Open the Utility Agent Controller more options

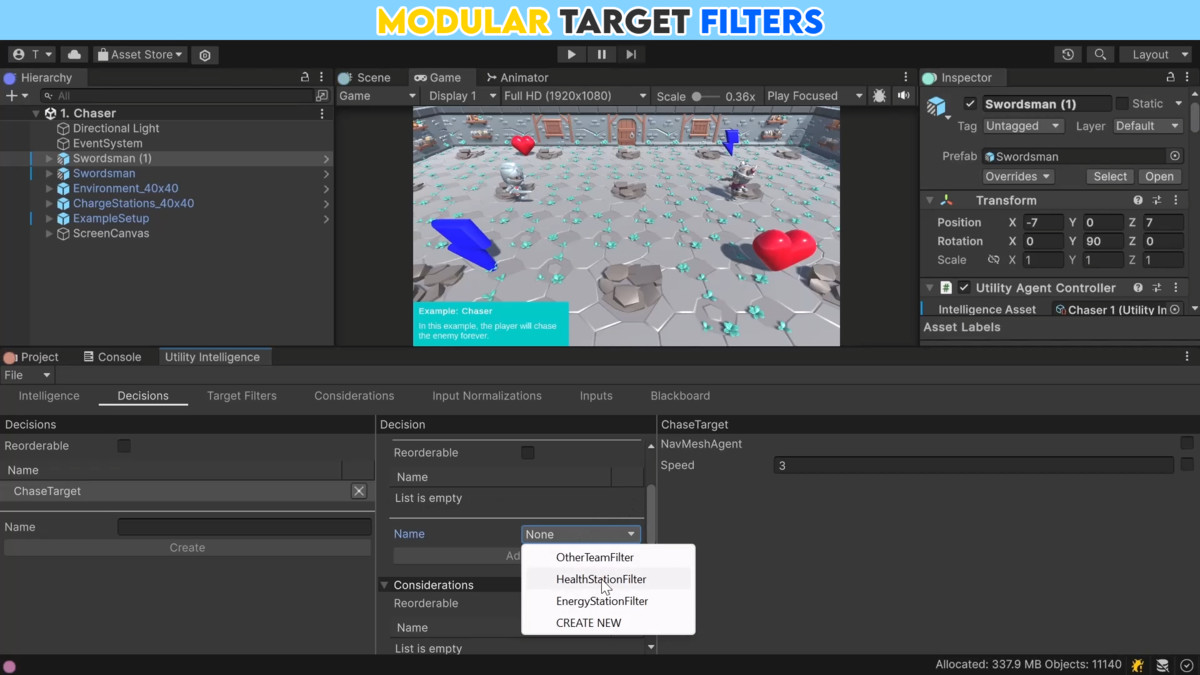pos(1176,288)
